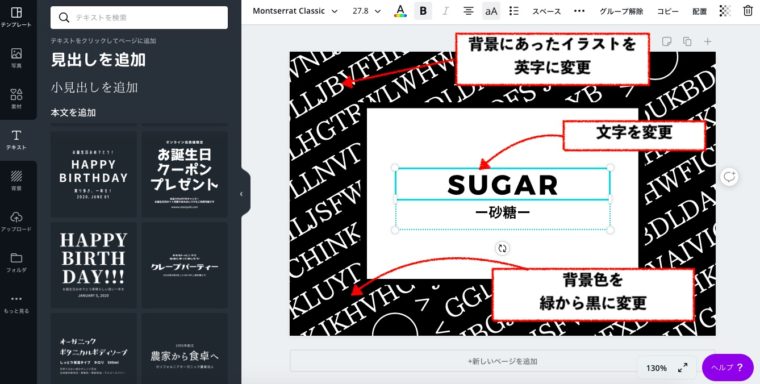Open the アップロード uploads sidebar tab
The image size is (760, 384).
tap(16, 221)
